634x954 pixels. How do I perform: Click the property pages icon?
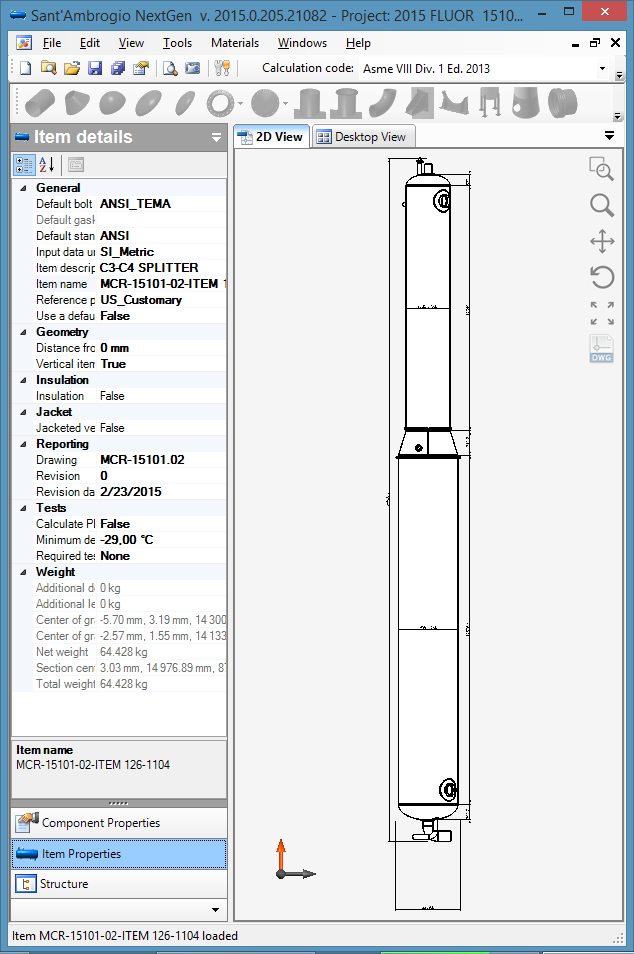[76, 164]
